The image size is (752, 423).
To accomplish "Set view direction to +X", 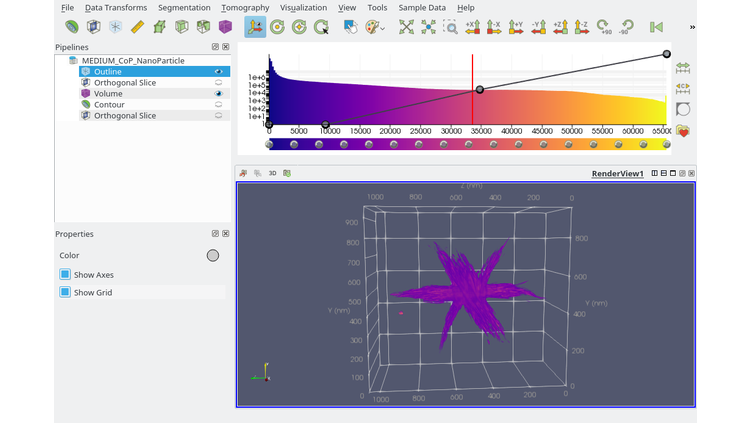I will coord(472,27).
